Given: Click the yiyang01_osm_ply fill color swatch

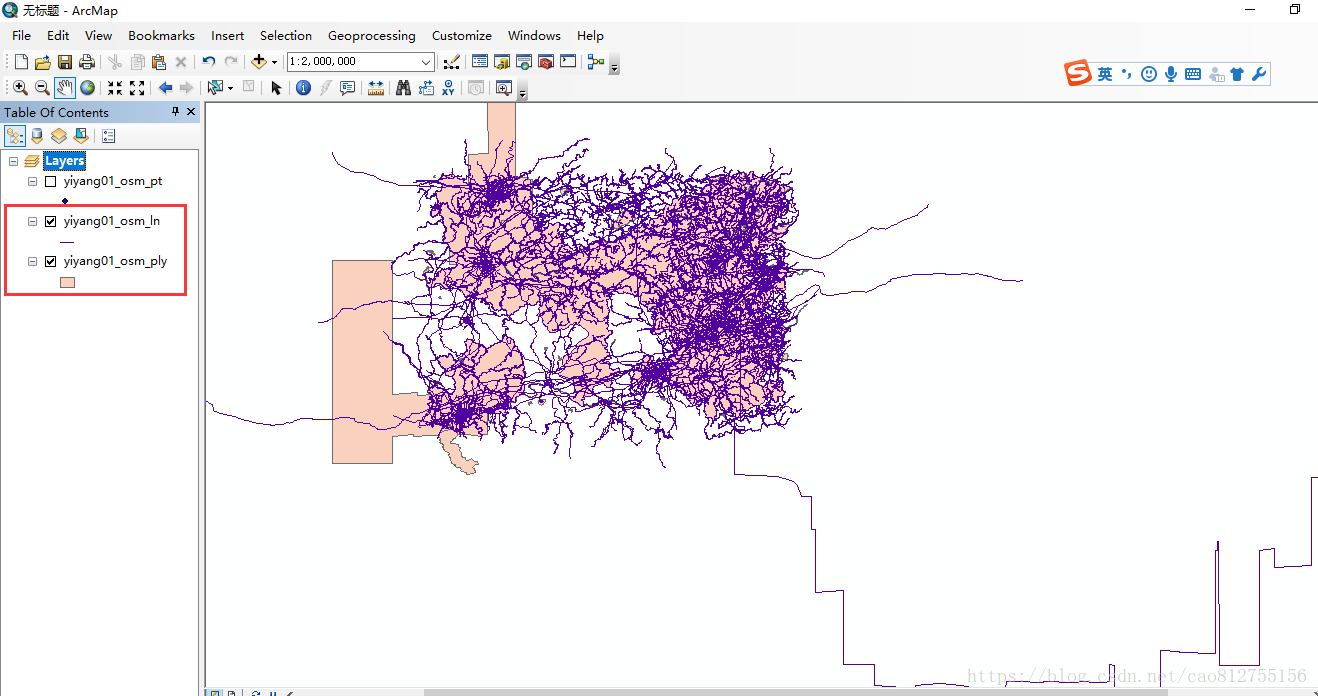Looking at the screenshot, I should coord(68,283).
